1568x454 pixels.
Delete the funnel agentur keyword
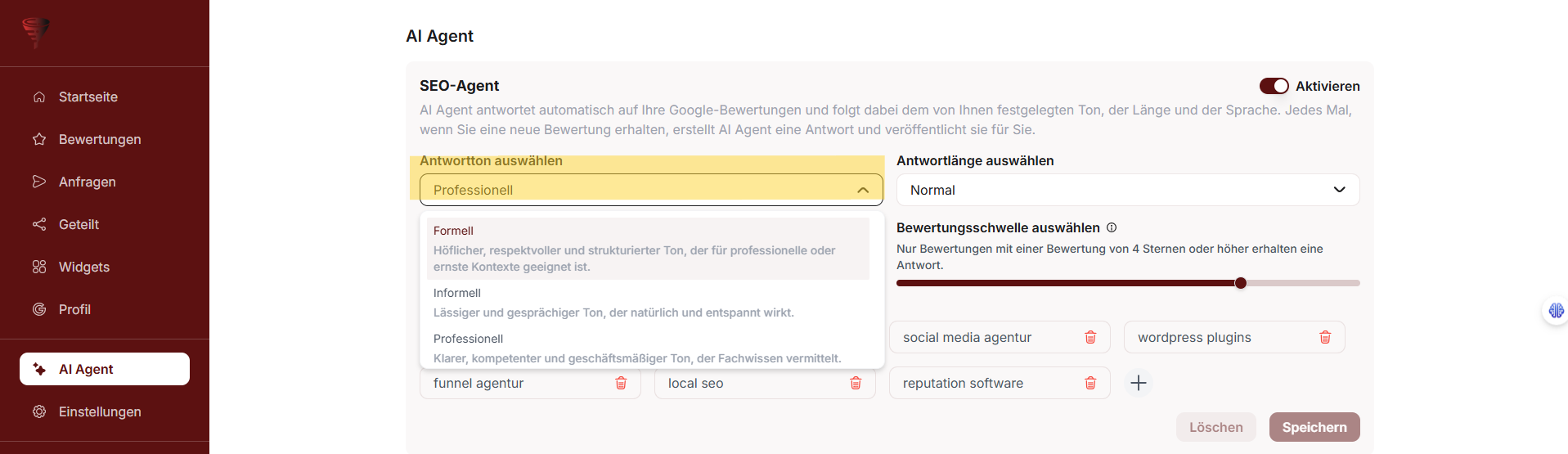tap(620, 383)
